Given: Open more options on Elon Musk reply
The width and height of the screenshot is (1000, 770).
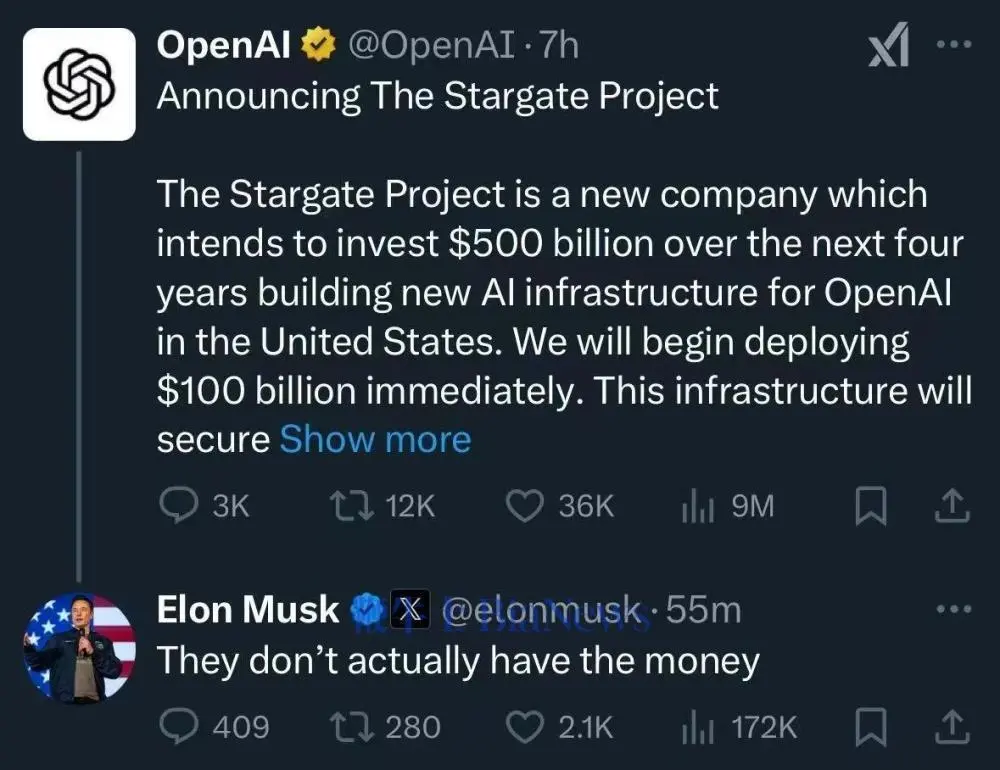Looking at the screenshot, I should click(x=952, y=608).
